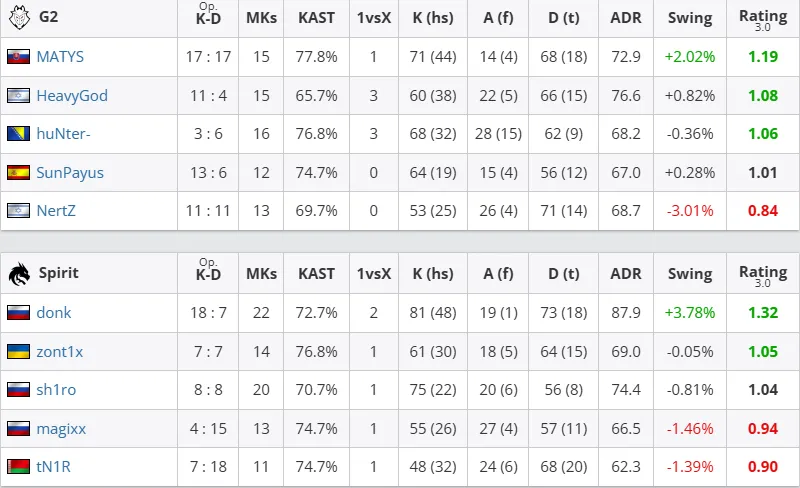The width and height of the screenshot is (800, 488).
Task: Open sh1ro player profile link
Action: [x=56, y=390]
